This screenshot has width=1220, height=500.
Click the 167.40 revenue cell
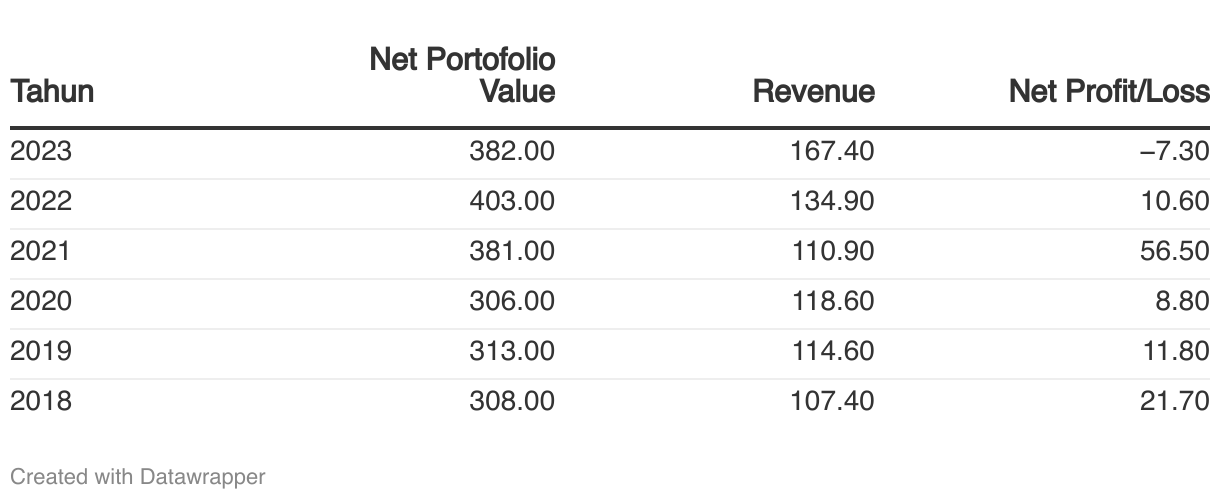point(831,152)
